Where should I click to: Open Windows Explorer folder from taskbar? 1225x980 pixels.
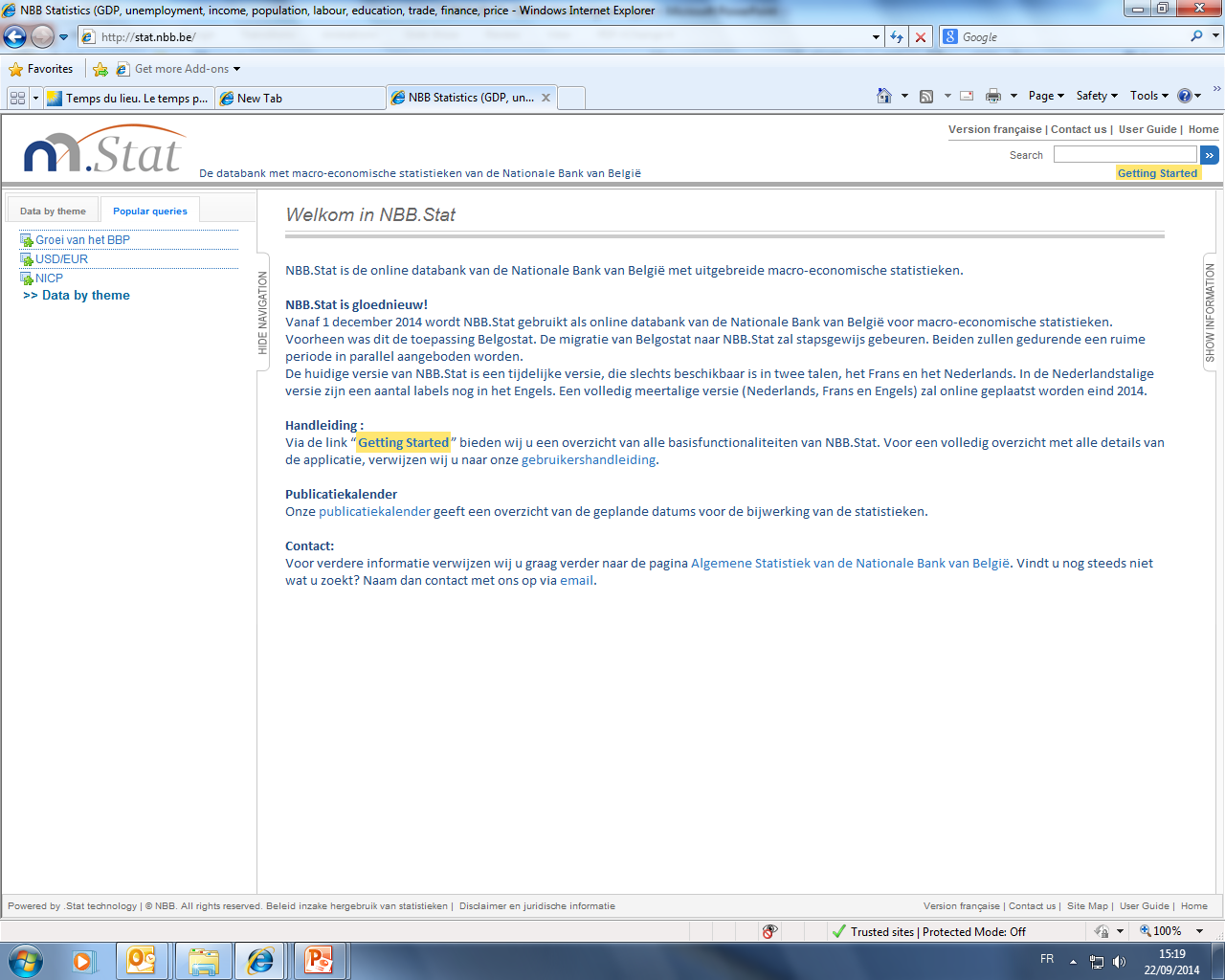tap(203, 961)
